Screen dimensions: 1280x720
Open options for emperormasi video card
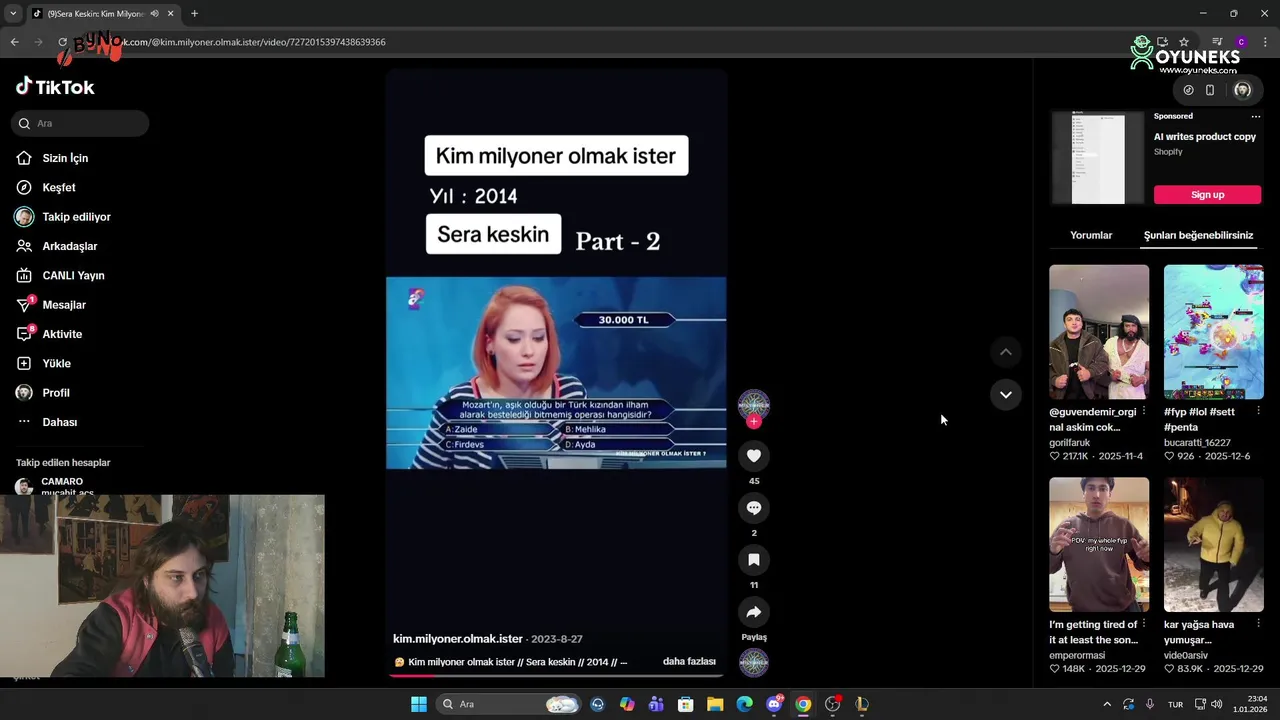1144,624
